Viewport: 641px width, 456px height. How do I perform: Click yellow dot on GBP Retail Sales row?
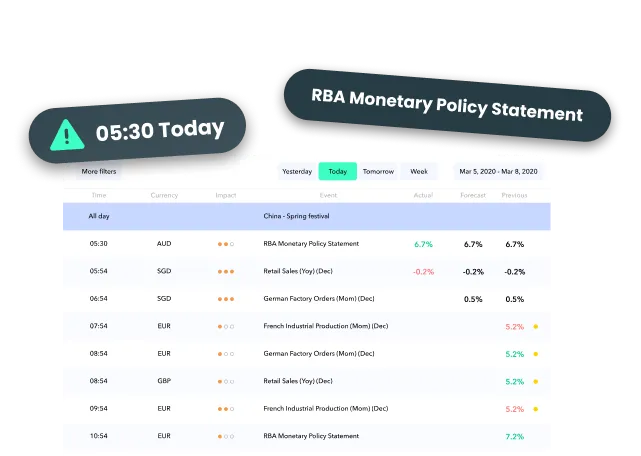535,381
